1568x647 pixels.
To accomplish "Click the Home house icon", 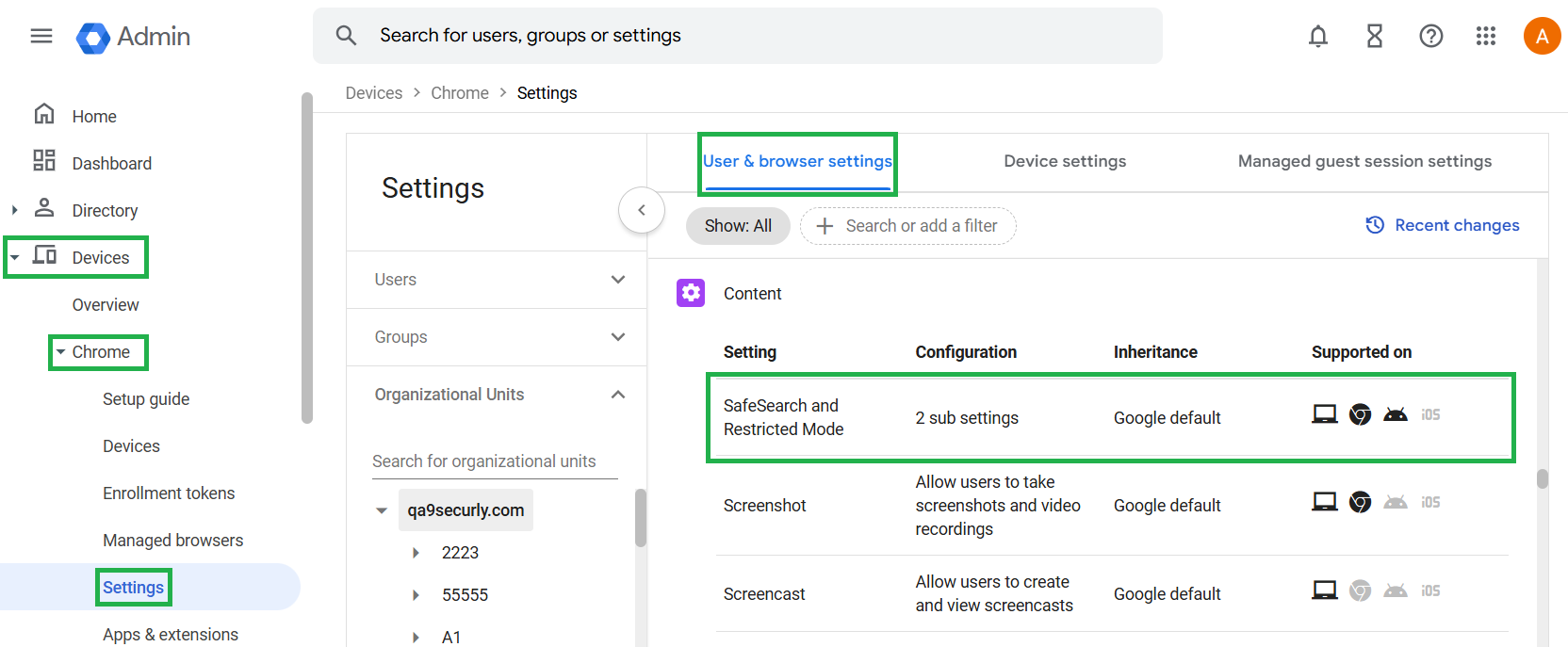I will [x=44, y=114].
